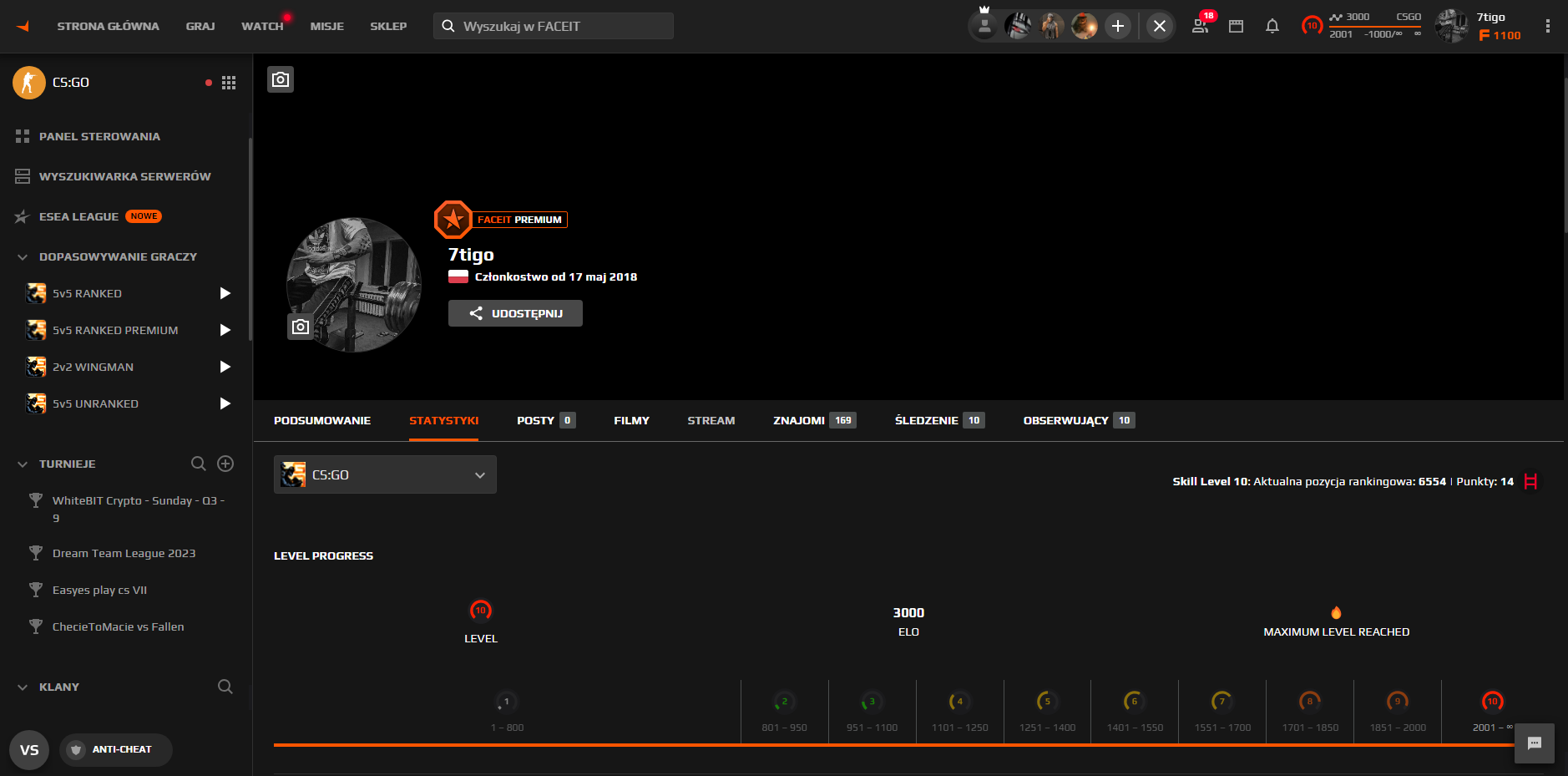Go to the FILMY tab
Image resolution: width=1568 pixels, height=776 pixels.
[631, 420]
